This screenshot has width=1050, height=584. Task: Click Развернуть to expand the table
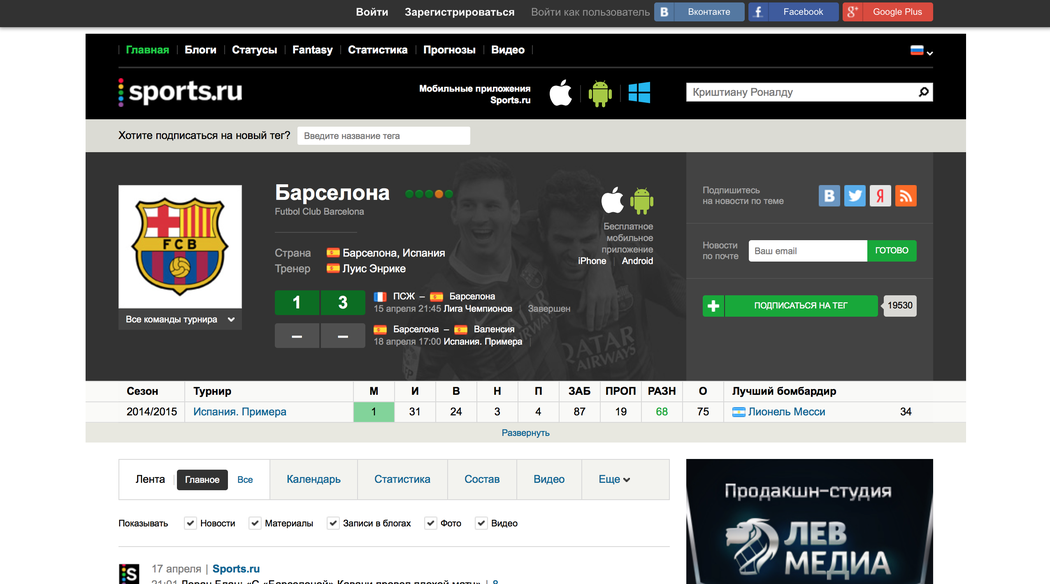[x=525, y=433]
